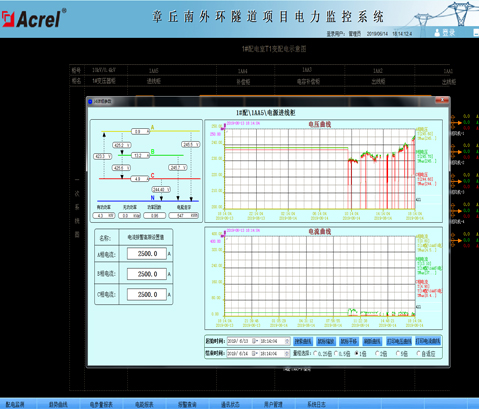Click the 打印电流曲线 print button
The height and width of the screenshot is (409, 479).
point(428,341)
